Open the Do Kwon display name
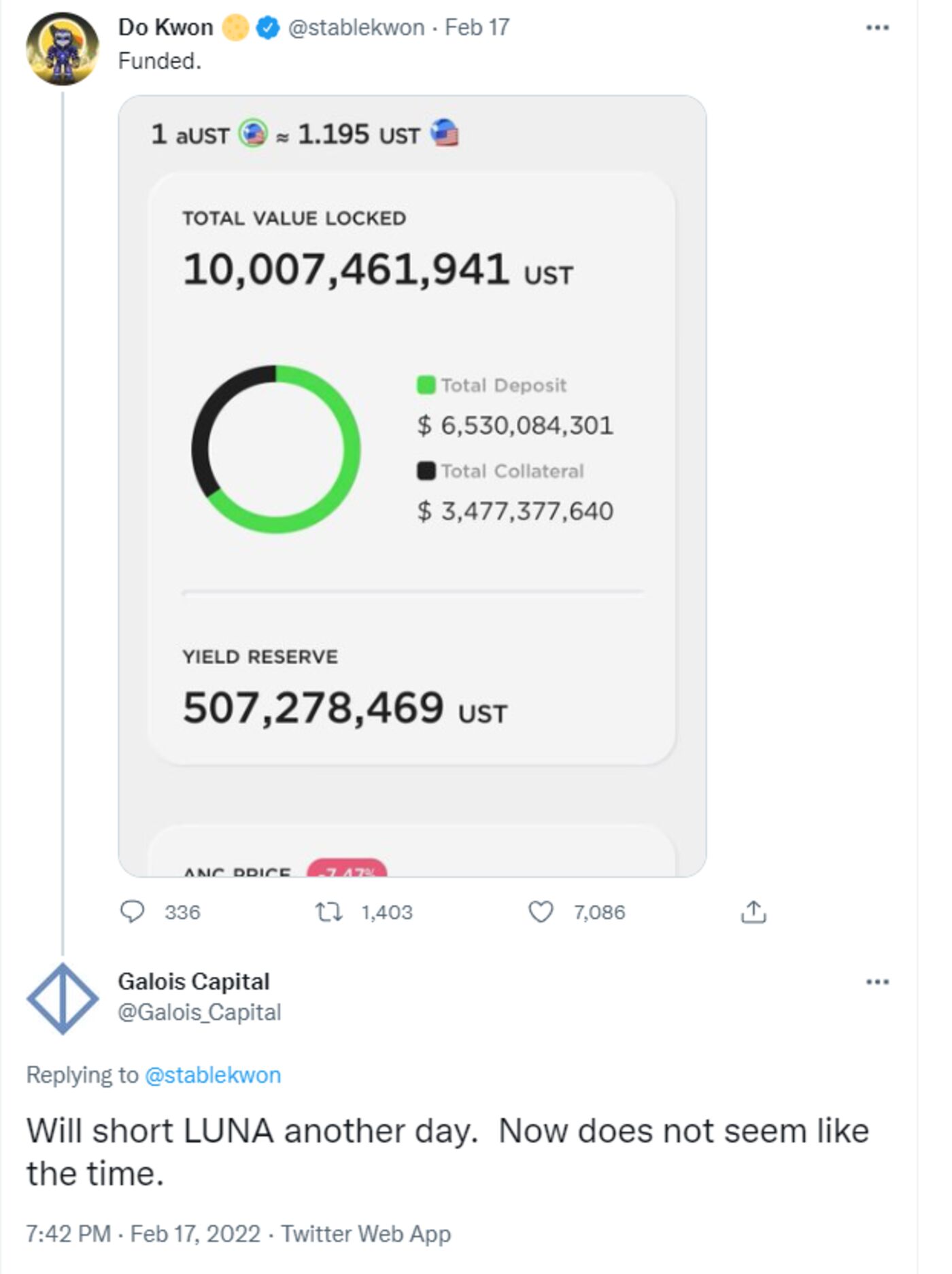 [165, 28]
